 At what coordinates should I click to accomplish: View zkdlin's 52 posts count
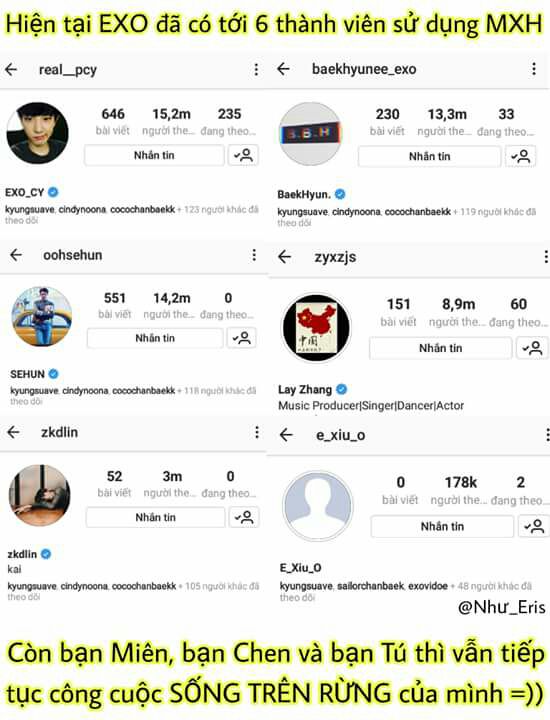coord(114,484)
